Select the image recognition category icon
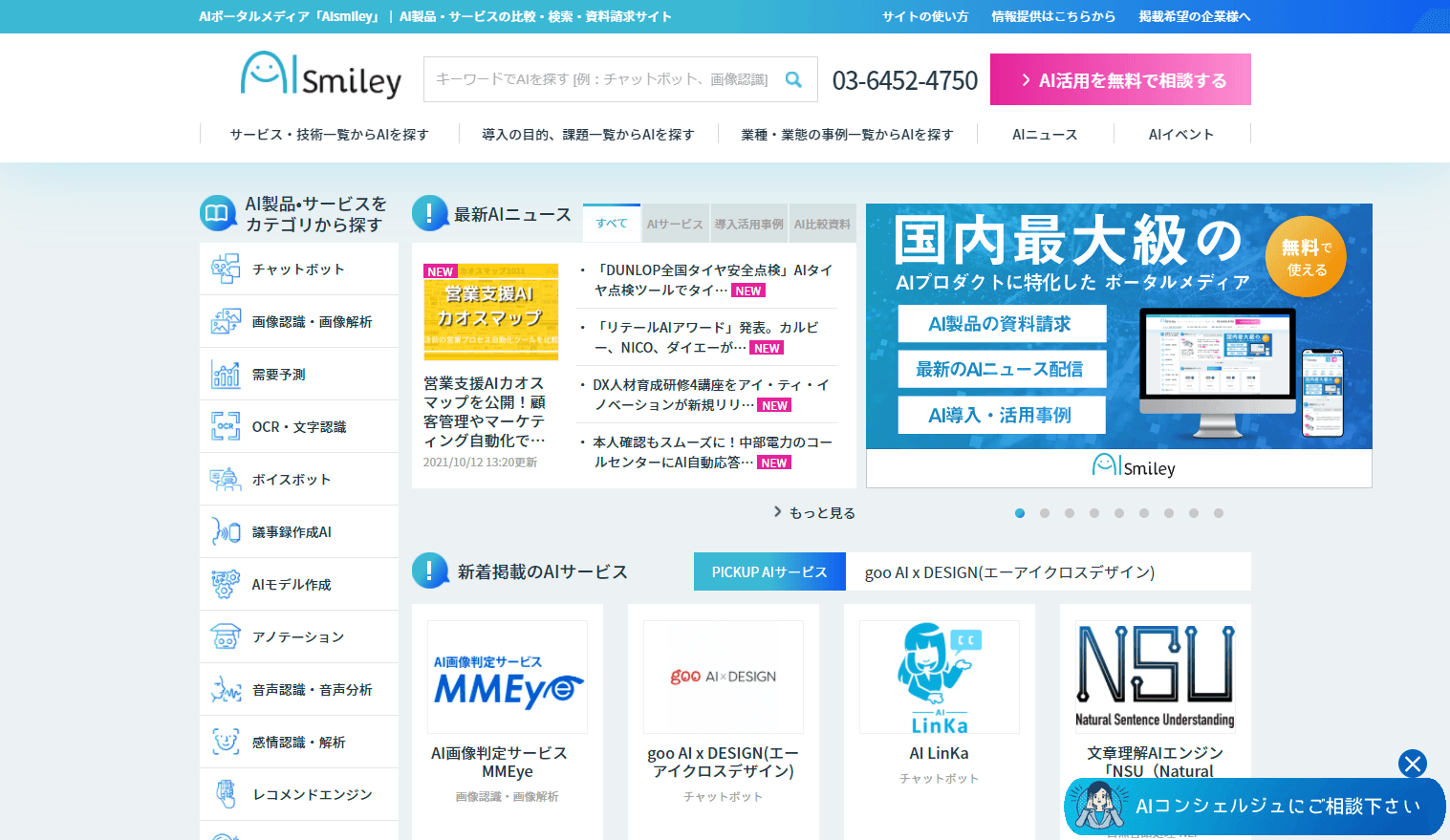 pos(226,322)
